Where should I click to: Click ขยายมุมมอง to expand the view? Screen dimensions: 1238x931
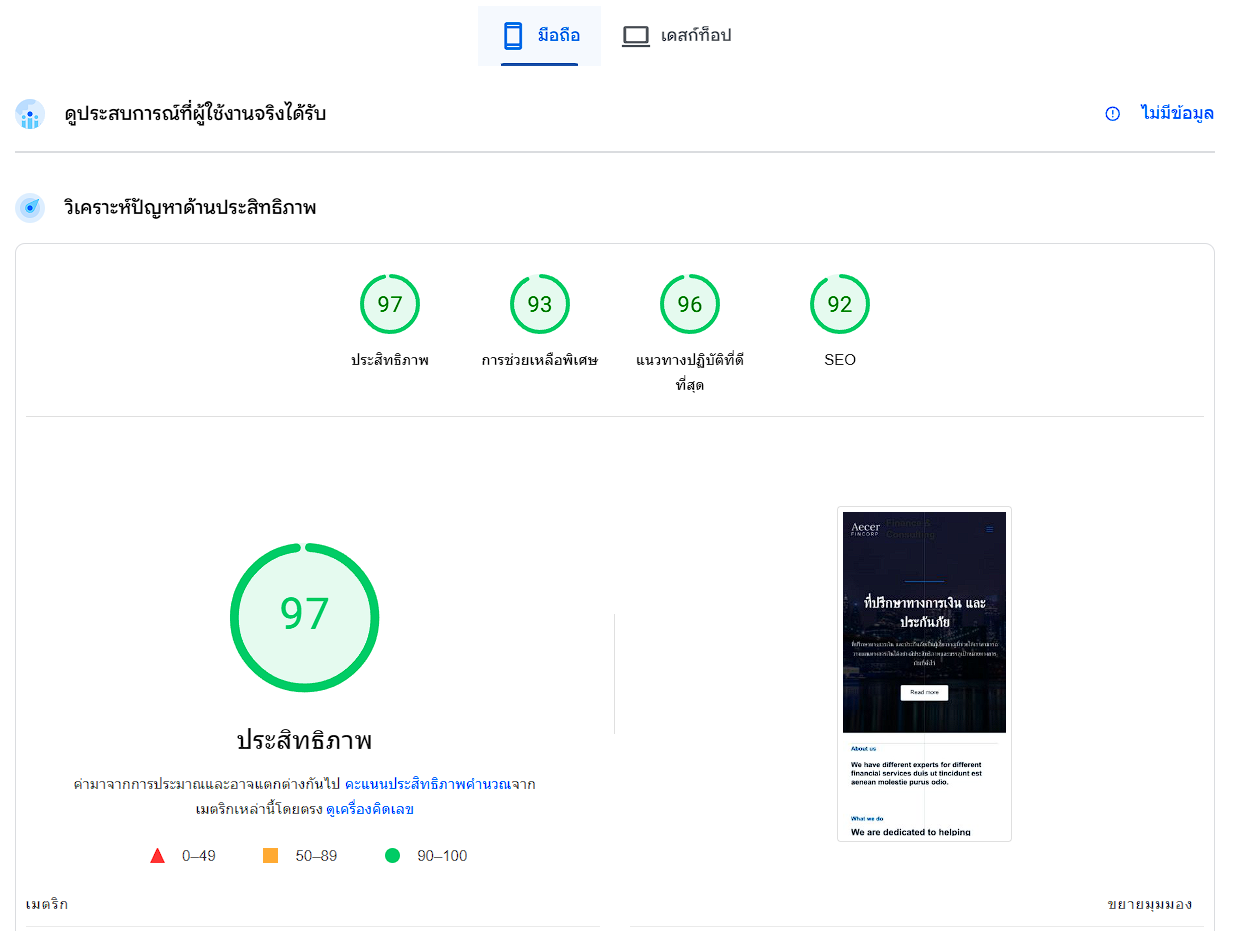click(1149, 904)
